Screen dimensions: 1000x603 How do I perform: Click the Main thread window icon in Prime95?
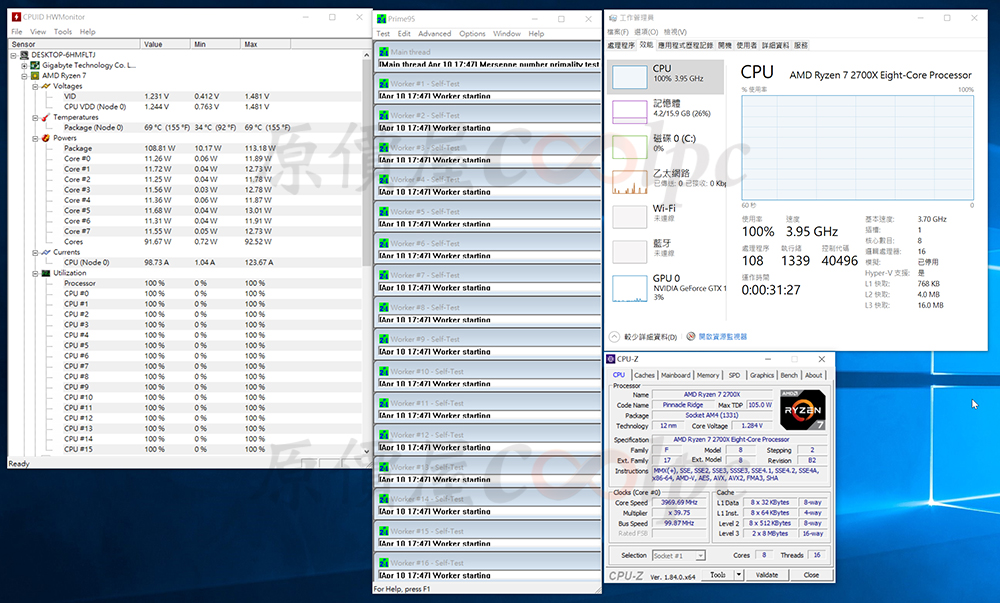click(384, 52)
